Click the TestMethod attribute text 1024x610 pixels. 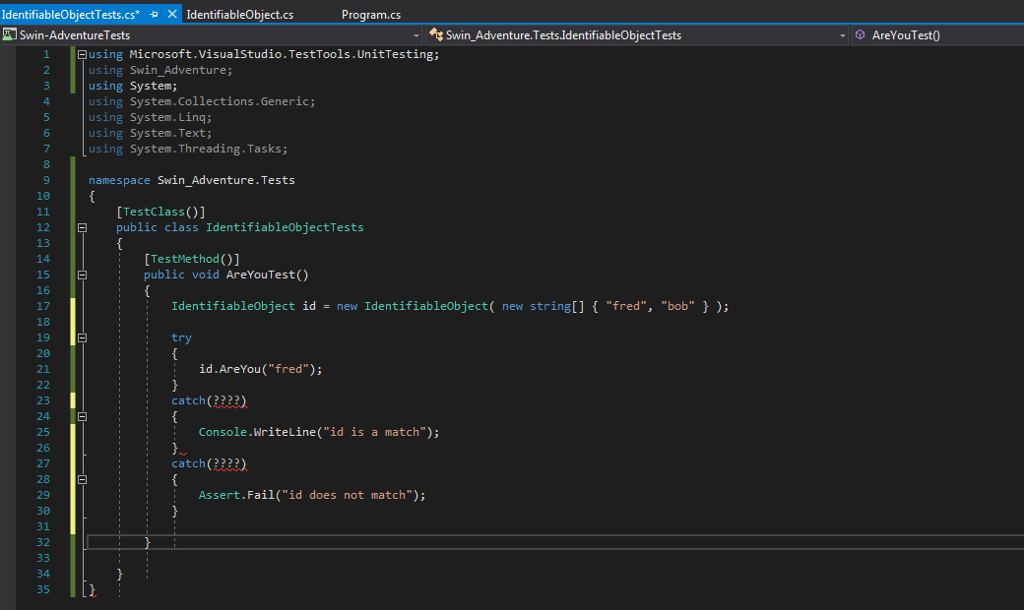coord(184,259)
